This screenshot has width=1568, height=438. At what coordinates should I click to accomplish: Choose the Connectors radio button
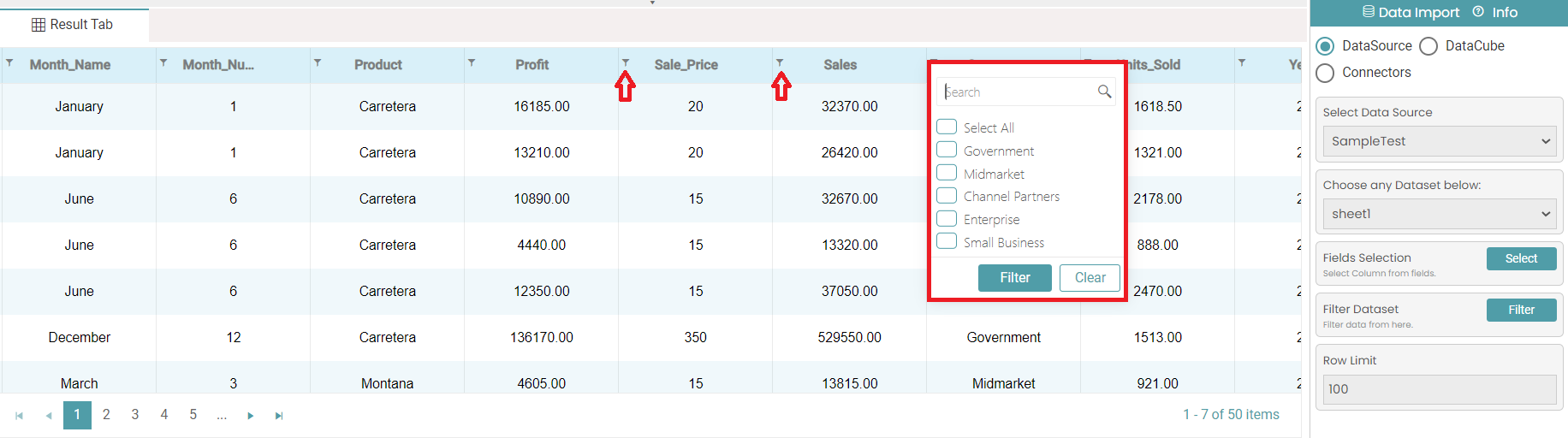(x=1325, y=73)
